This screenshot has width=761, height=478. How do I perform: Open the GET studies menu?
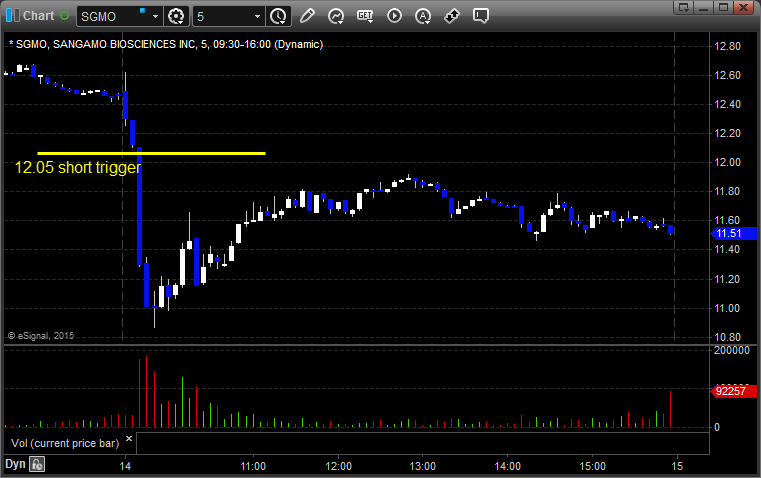tap(365, 16)
